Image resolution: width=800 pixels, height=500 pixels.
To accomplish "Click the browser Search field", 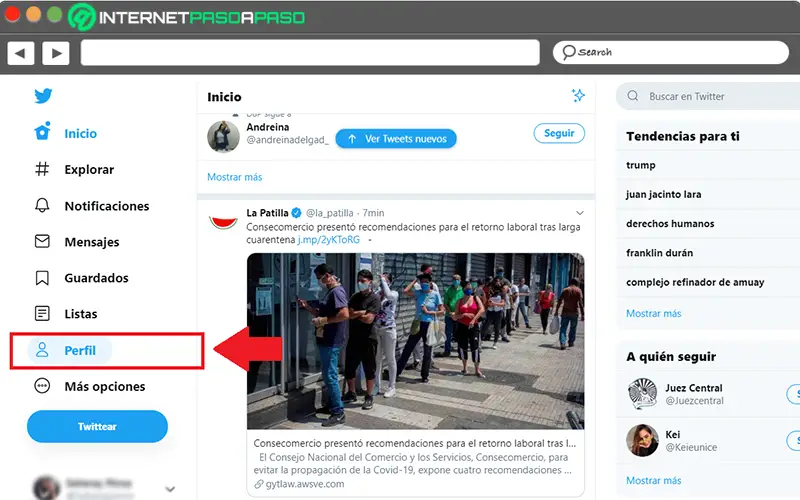I will (x=670, y=52).
